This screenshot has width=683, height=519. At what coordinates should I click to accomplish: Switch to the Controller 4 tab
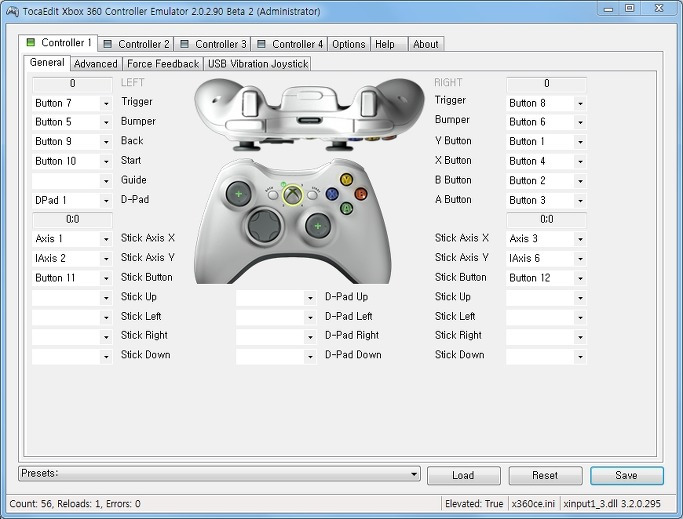tap(290, 44)
